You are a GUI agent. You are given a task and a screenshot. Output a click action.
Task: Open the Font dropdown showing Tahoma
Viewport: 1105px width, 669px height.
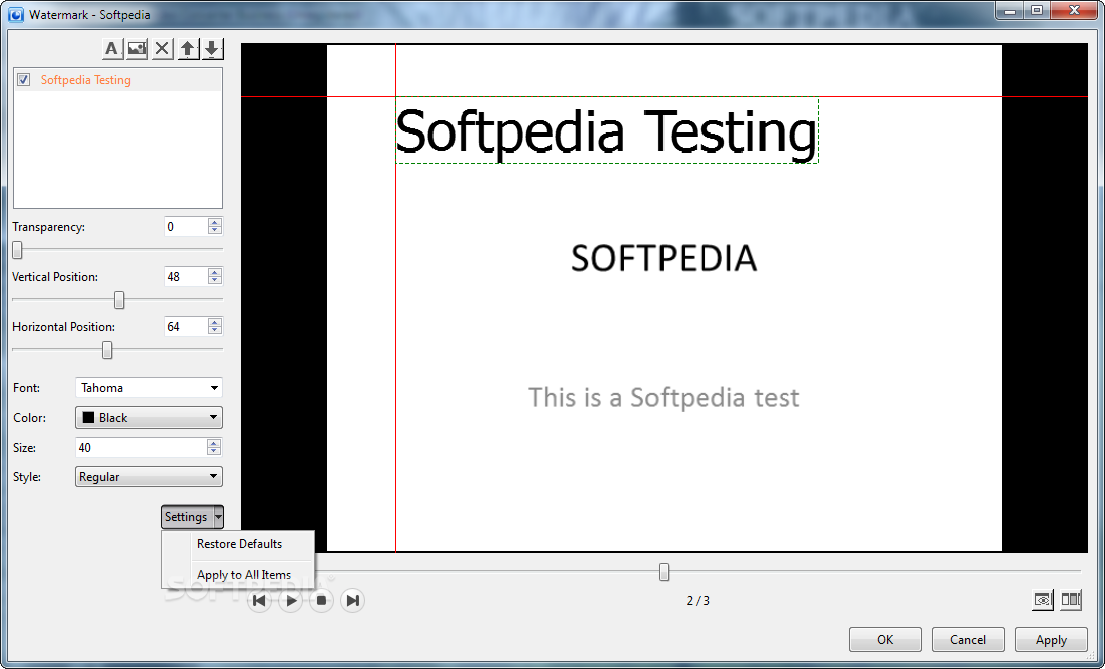[x=149, y=388]
